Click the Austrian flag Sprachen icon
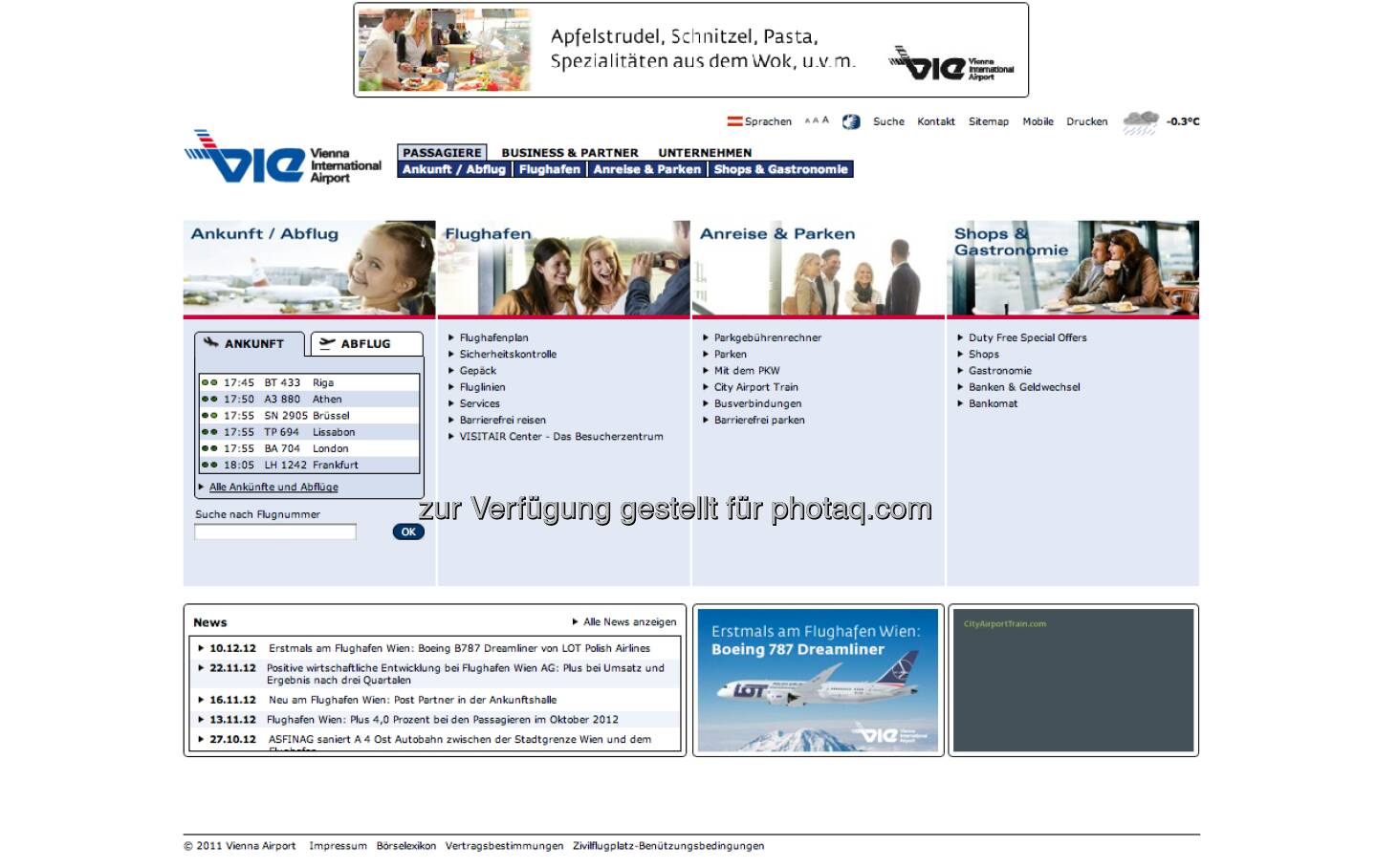The height and width of the screenshot is (868, 1377). pyautogui.click(x=734, y=121)
